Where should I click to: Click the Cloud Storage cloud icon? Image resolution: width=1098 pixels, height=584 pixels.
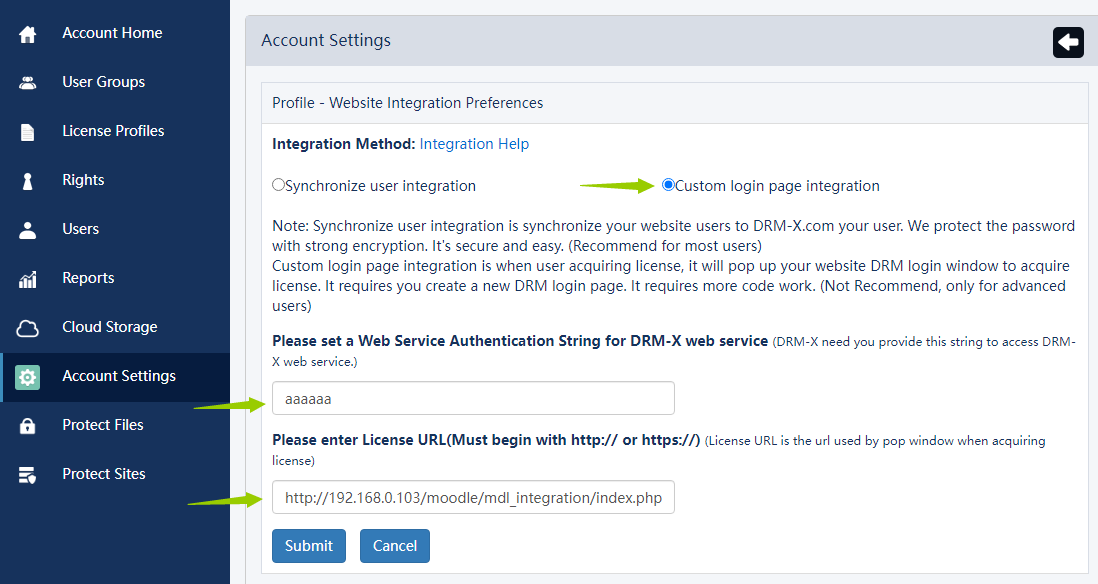click(28, 328)
